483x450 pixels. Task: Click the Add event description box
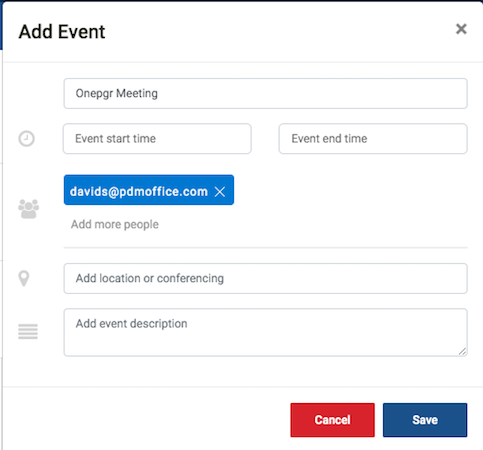coord(265,332)
